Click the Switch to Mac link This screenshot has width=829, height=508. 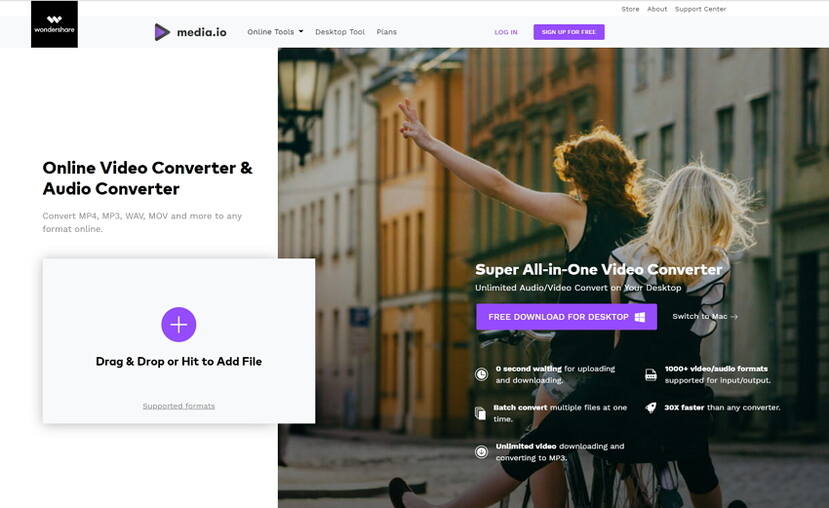click(x=705, y=316)
